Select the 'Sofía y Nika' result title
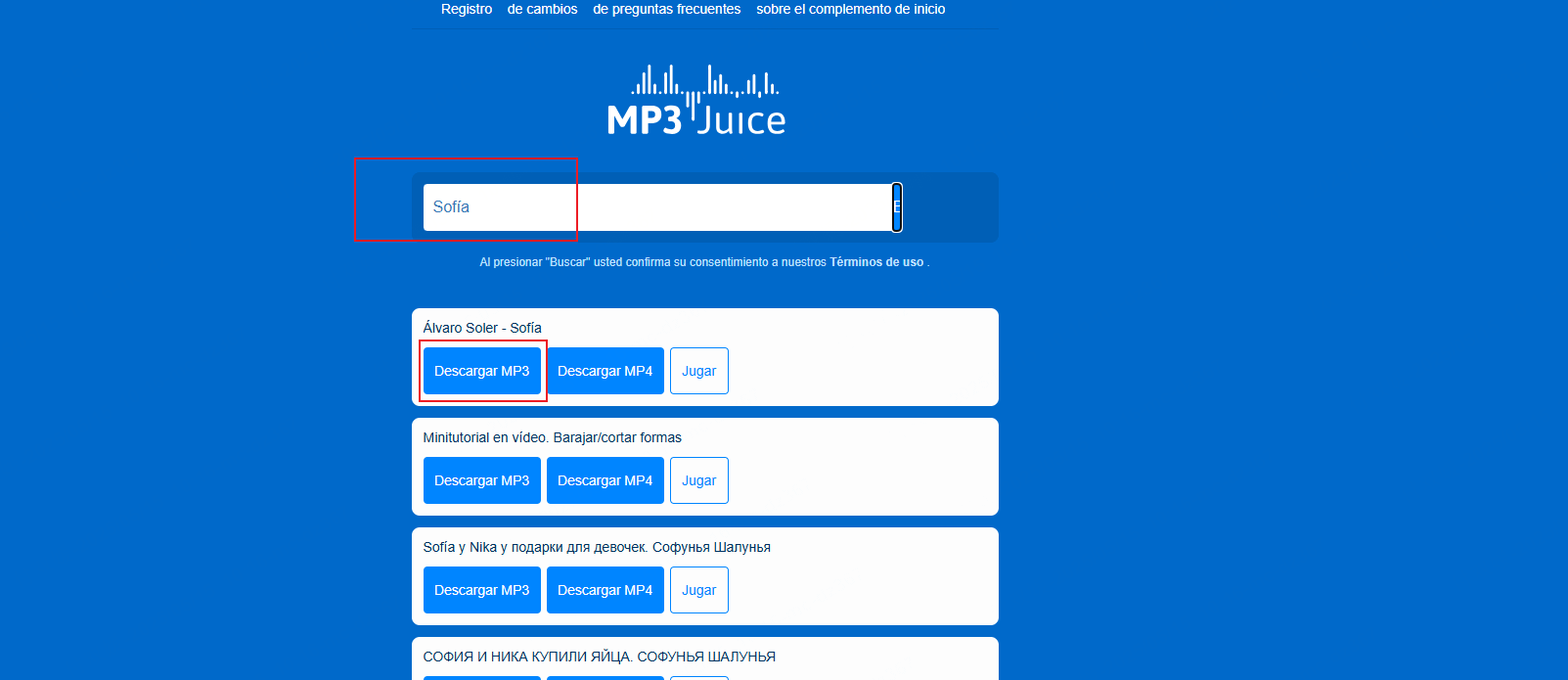The height and width of the screenshot is (680, 1568). pos(597,547)
